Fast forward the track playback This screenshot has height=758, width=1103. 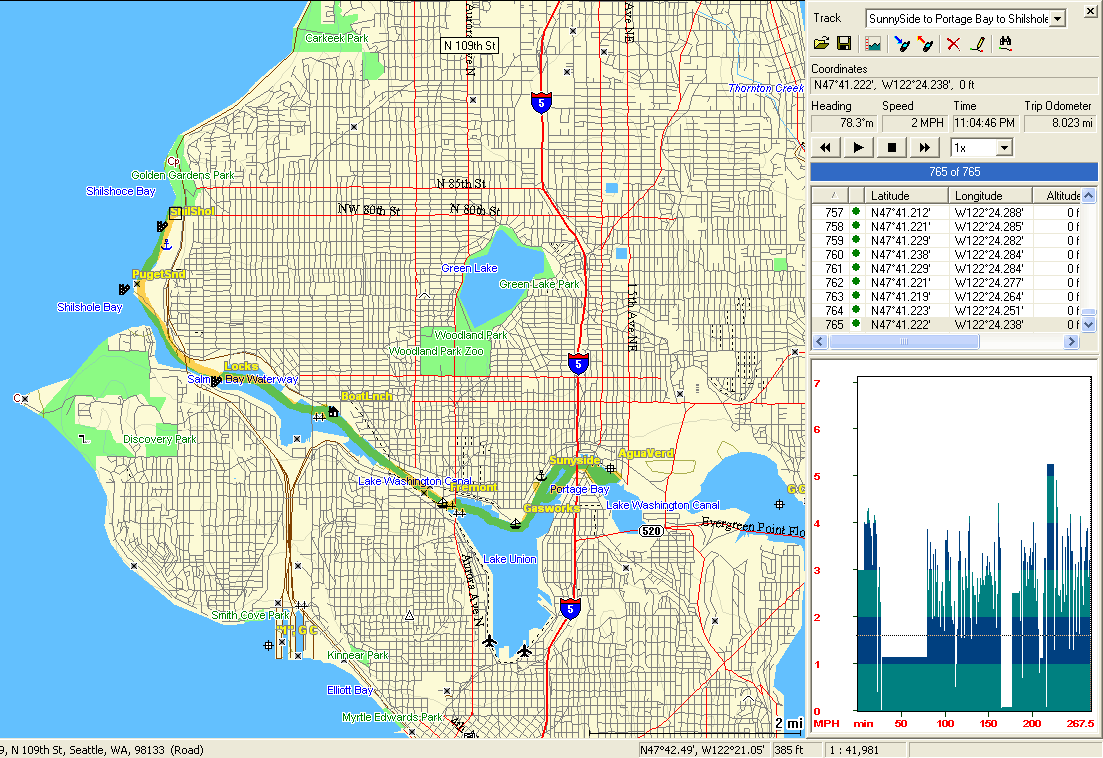(x=925, y=148)
